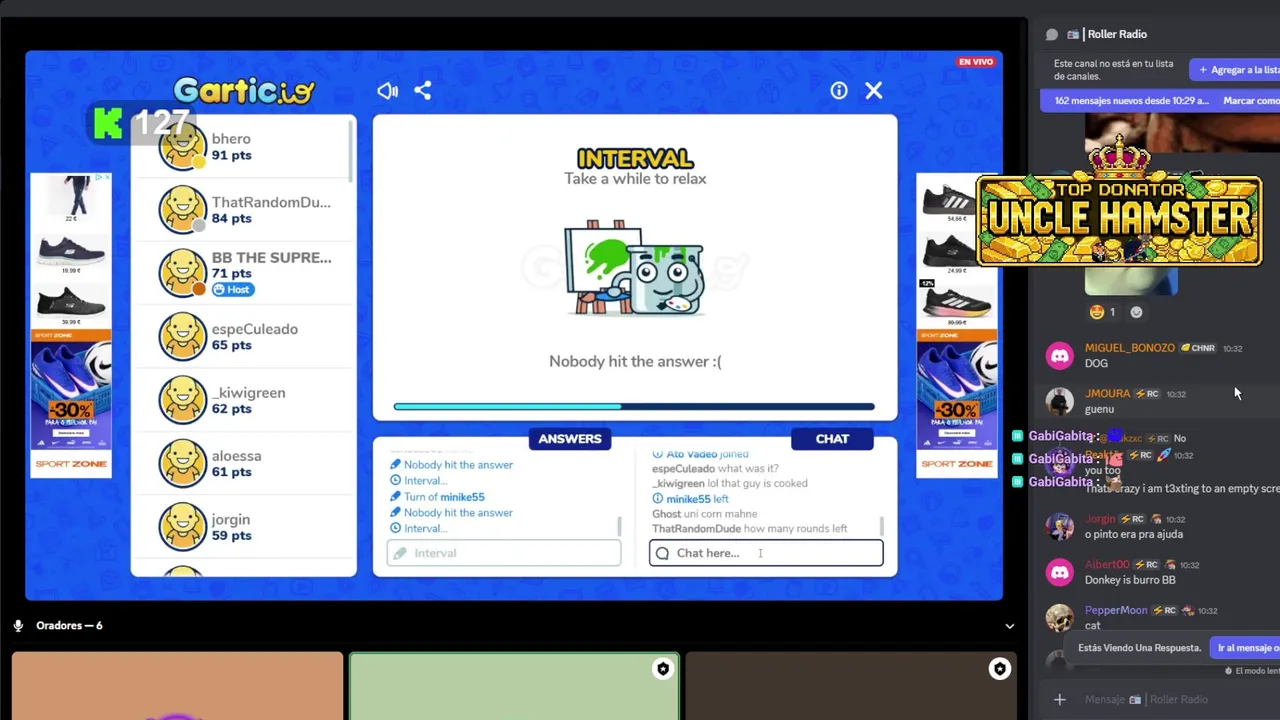
Task: Select ThatRandomDu... player avatar
Action: [x=183, y=209]
